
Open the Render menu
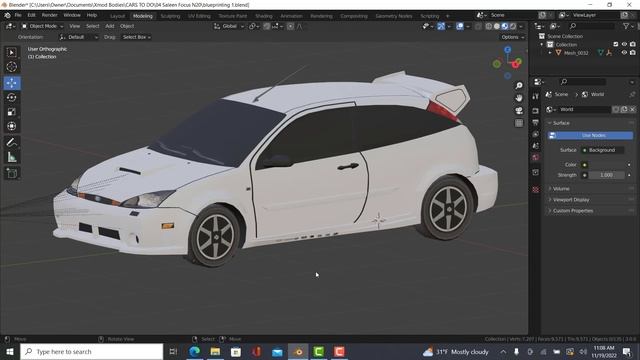click(x=49, y=15)
